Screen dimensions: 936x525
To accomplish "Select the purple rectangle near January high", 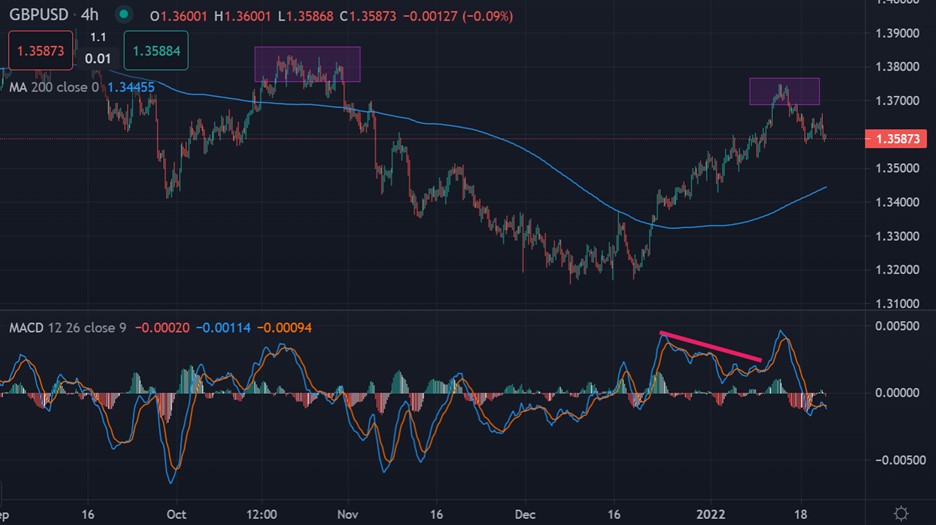I will pyautogui.click(x=784, y=91).
